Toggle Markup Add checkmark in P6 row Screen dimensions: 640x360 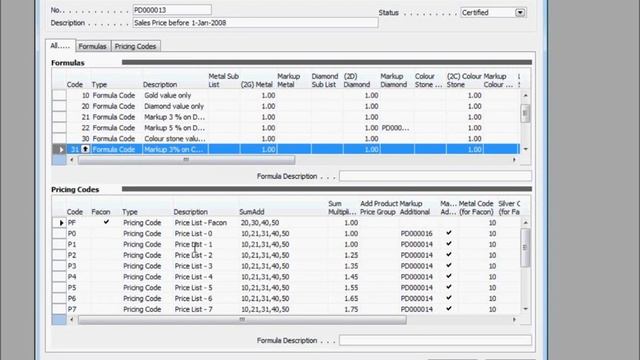(x=449, y=298)
